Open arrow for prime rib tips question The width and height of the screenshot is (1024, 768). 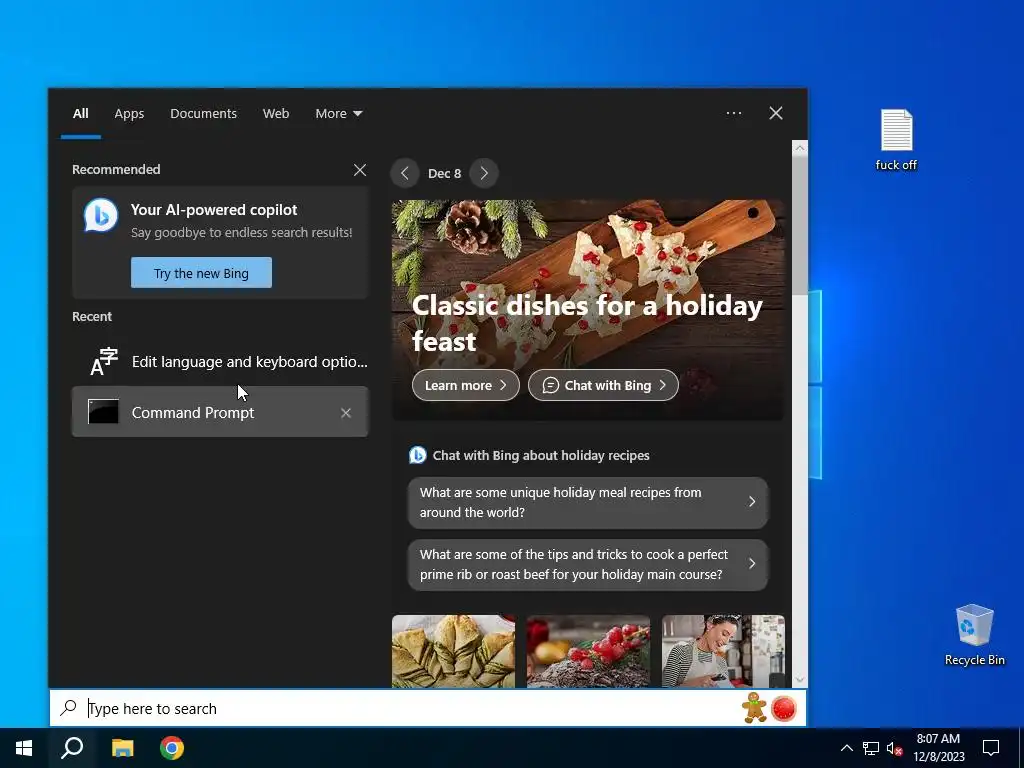click(x=752, y=564)
